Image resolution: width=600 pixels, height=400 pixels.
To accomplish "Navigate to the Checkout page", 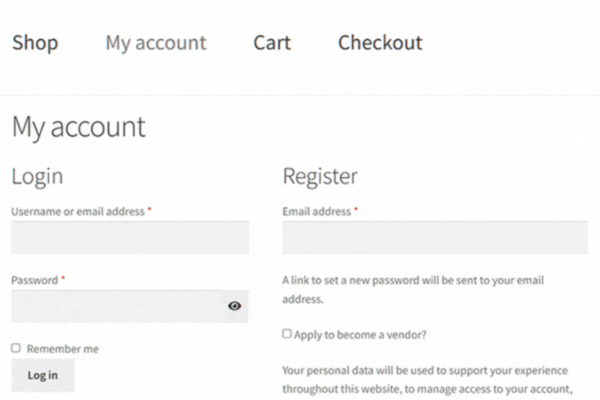I will click(x=380, y=43).
